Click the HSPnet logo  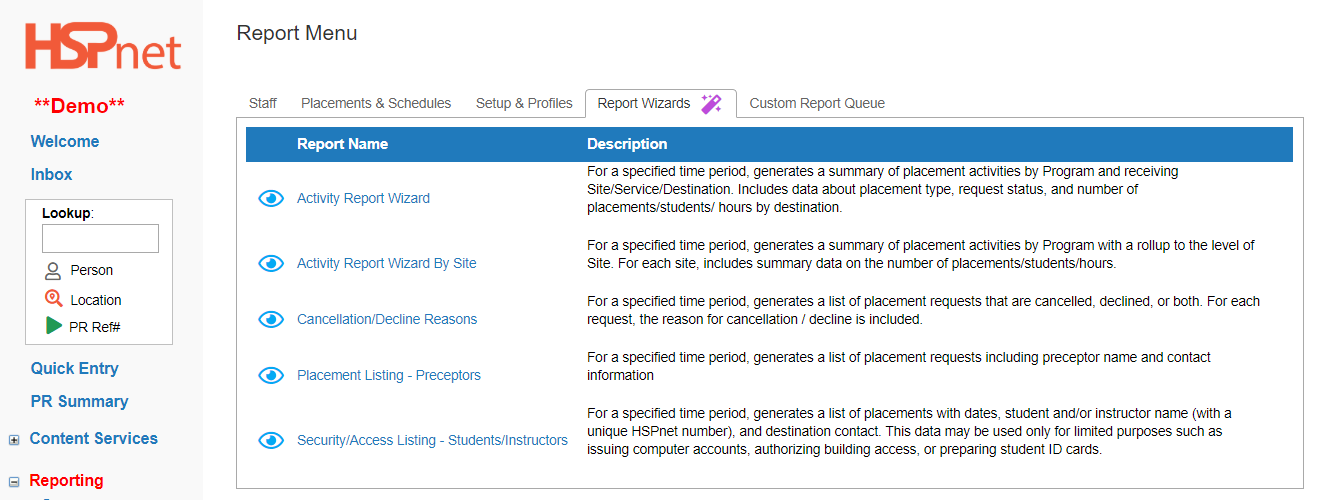[x=103, y=47]
